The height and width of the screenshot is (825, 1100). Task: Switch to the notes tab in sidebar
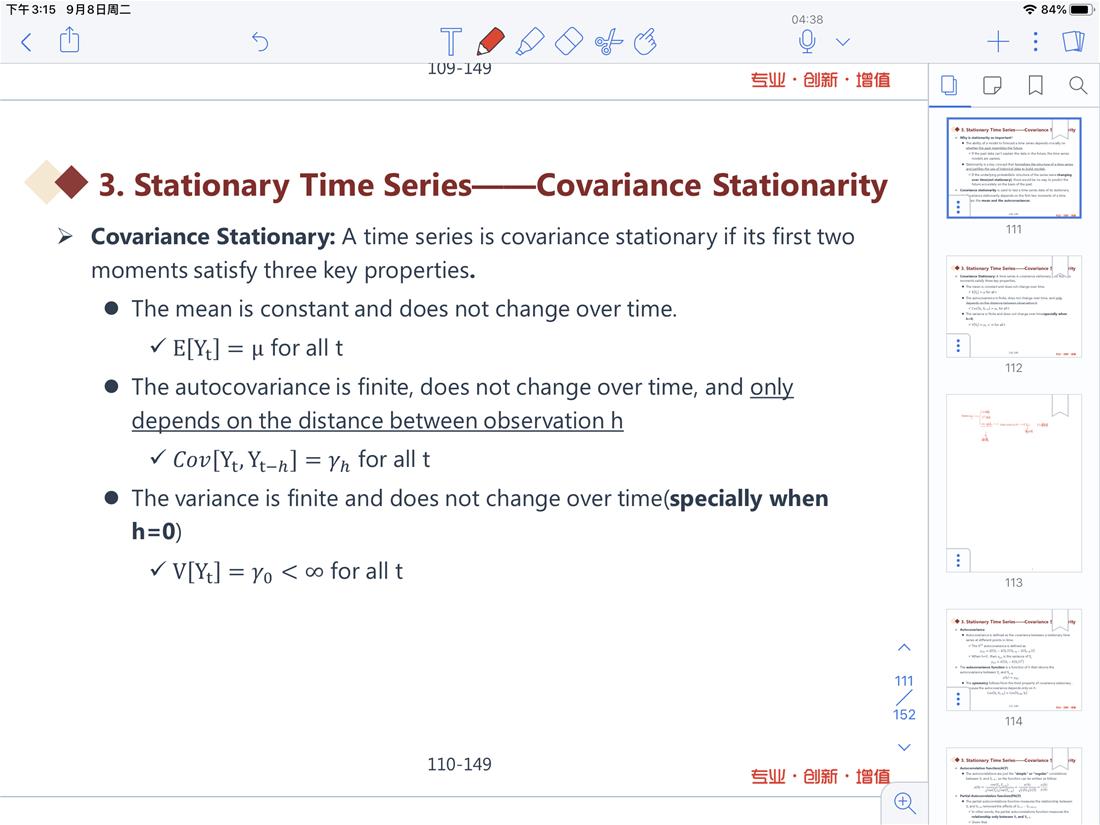tap(992, 86)
